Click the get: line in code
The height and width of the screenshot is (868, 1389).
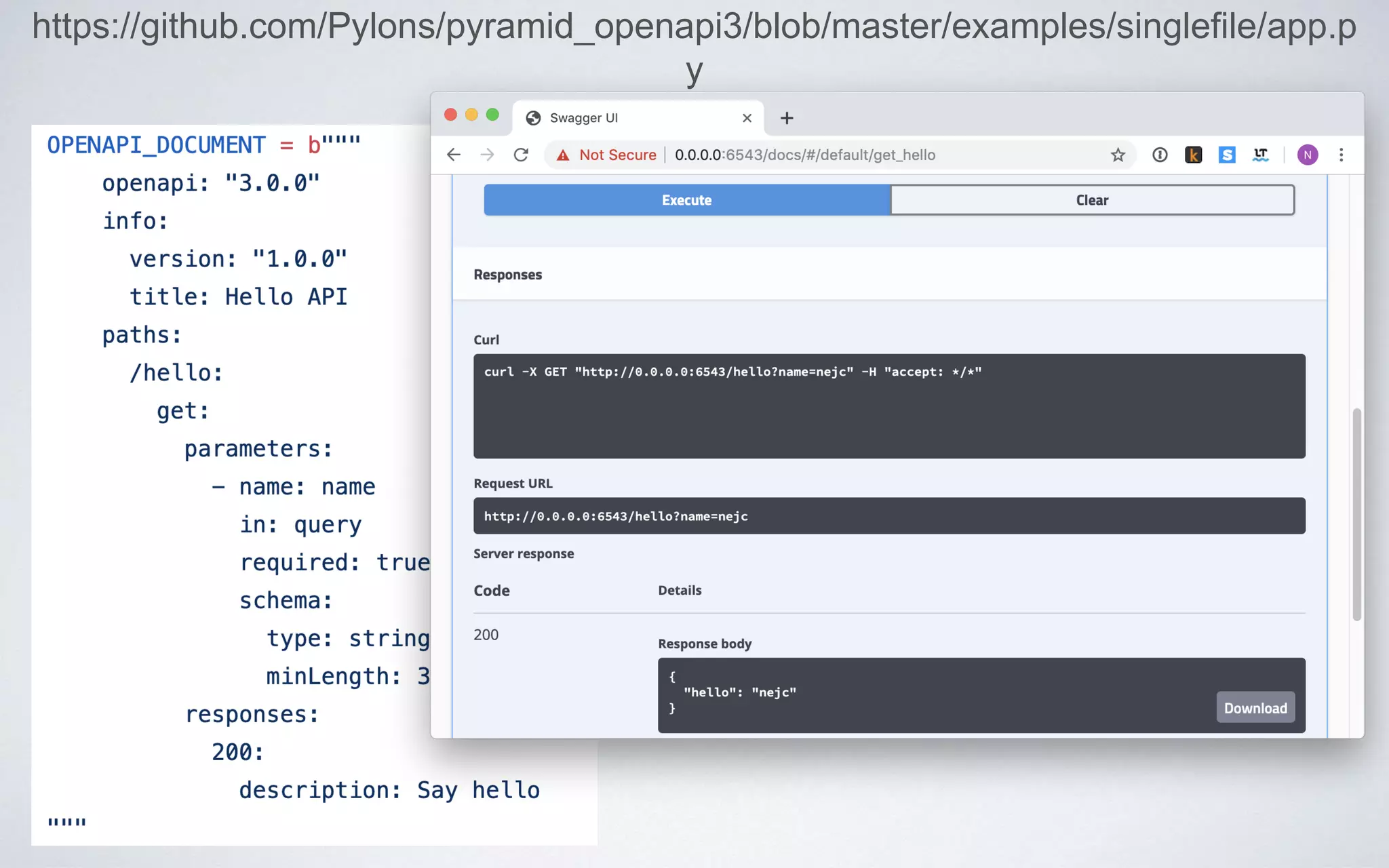point(183,411)
